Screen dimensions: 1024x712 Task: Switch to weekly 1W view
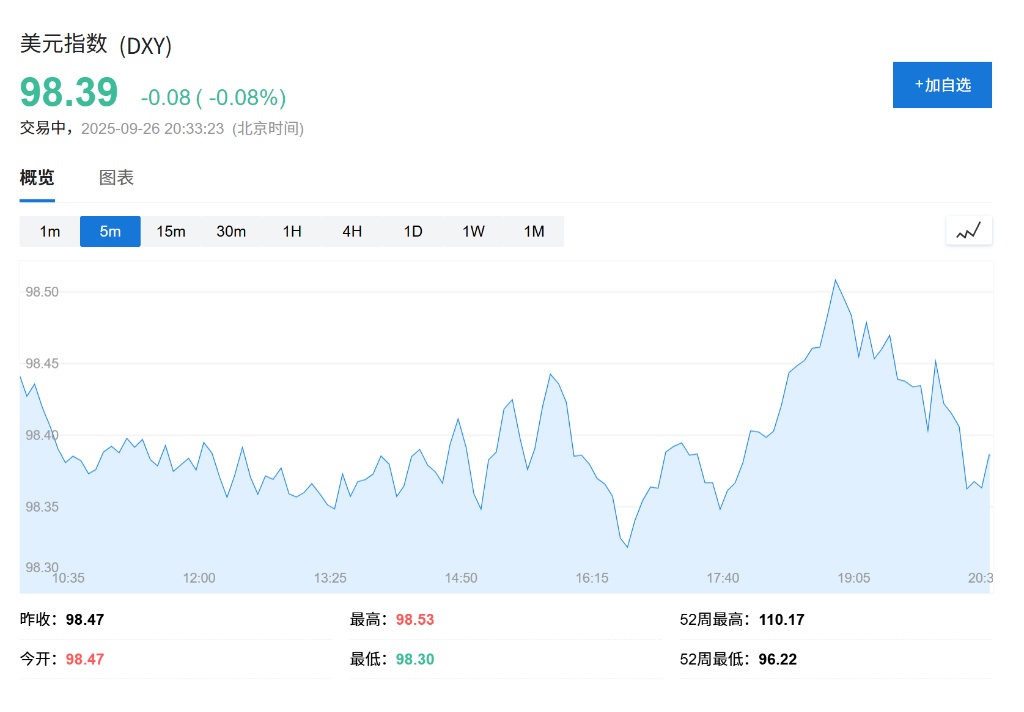(473, 231)
